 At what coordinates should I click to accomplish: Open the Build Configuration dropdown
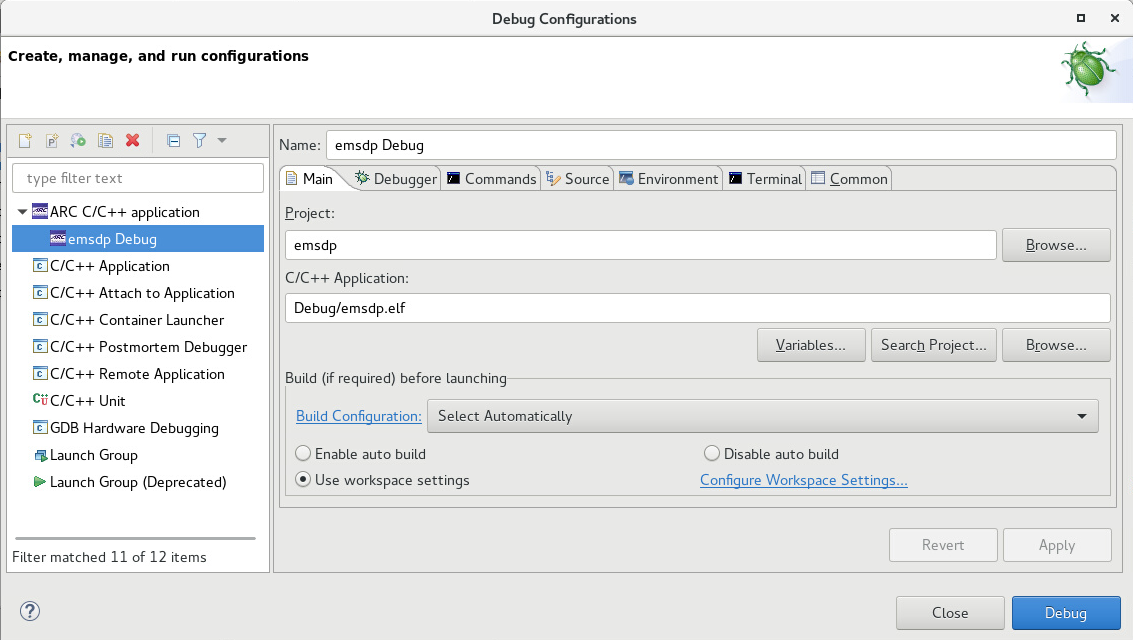(1081, 416)
